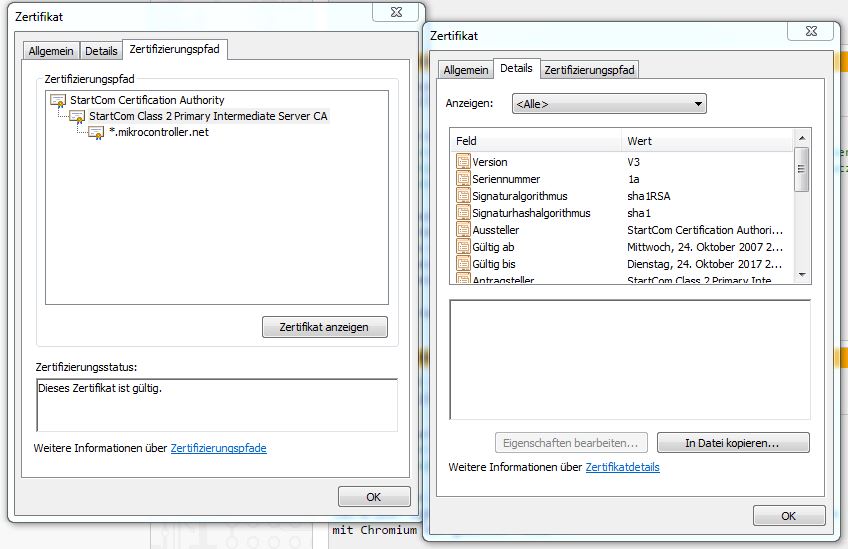Switch to Details tab in left window
The width and height of the screenshot is (848, 549).
[x=101, y=51]
